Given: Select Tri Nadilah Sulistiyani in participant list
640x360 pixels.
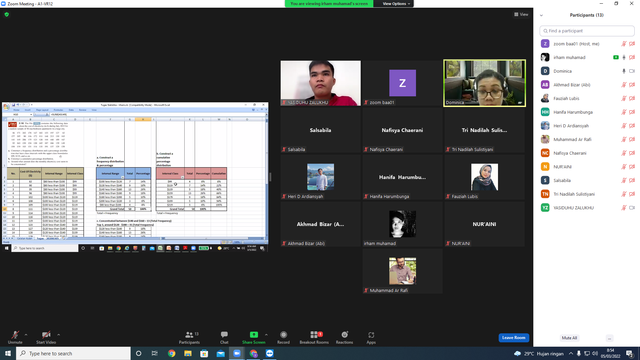Looking at the screenshot, I should (587, 194).
